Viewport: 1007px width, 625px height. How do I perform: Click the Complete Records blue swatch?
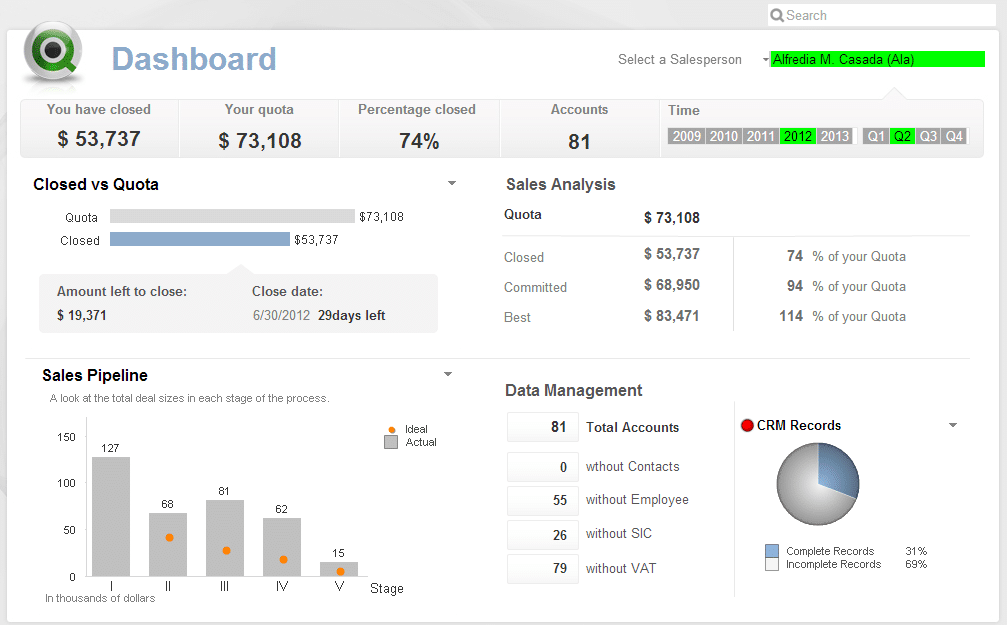tap(771, 551)
